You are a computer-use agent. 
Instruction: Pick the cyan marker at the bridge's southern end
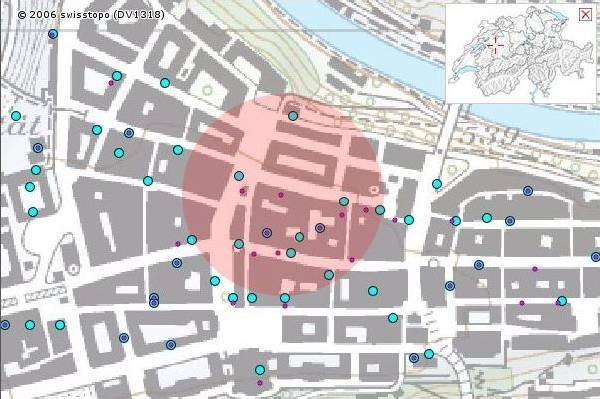(437, 184)
